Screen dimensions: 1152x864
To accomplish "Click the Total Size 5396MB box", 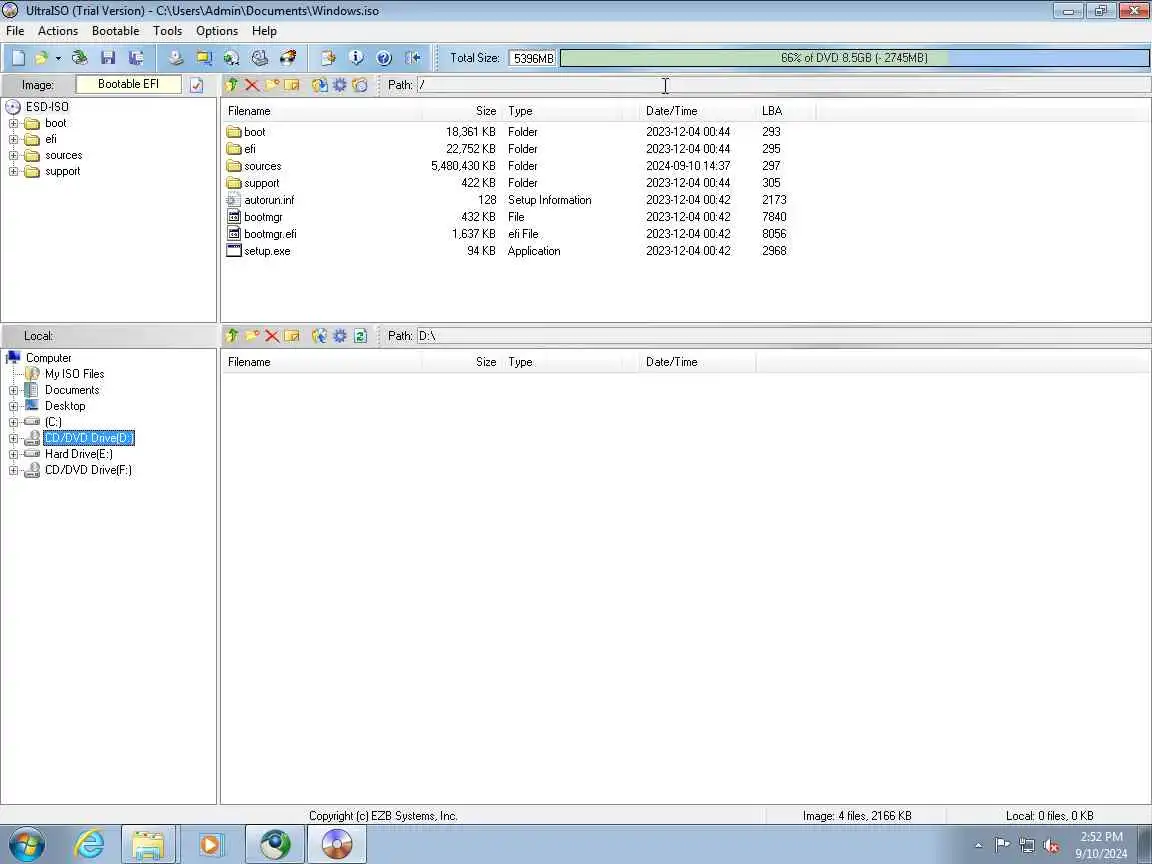I will pos(532,58).
